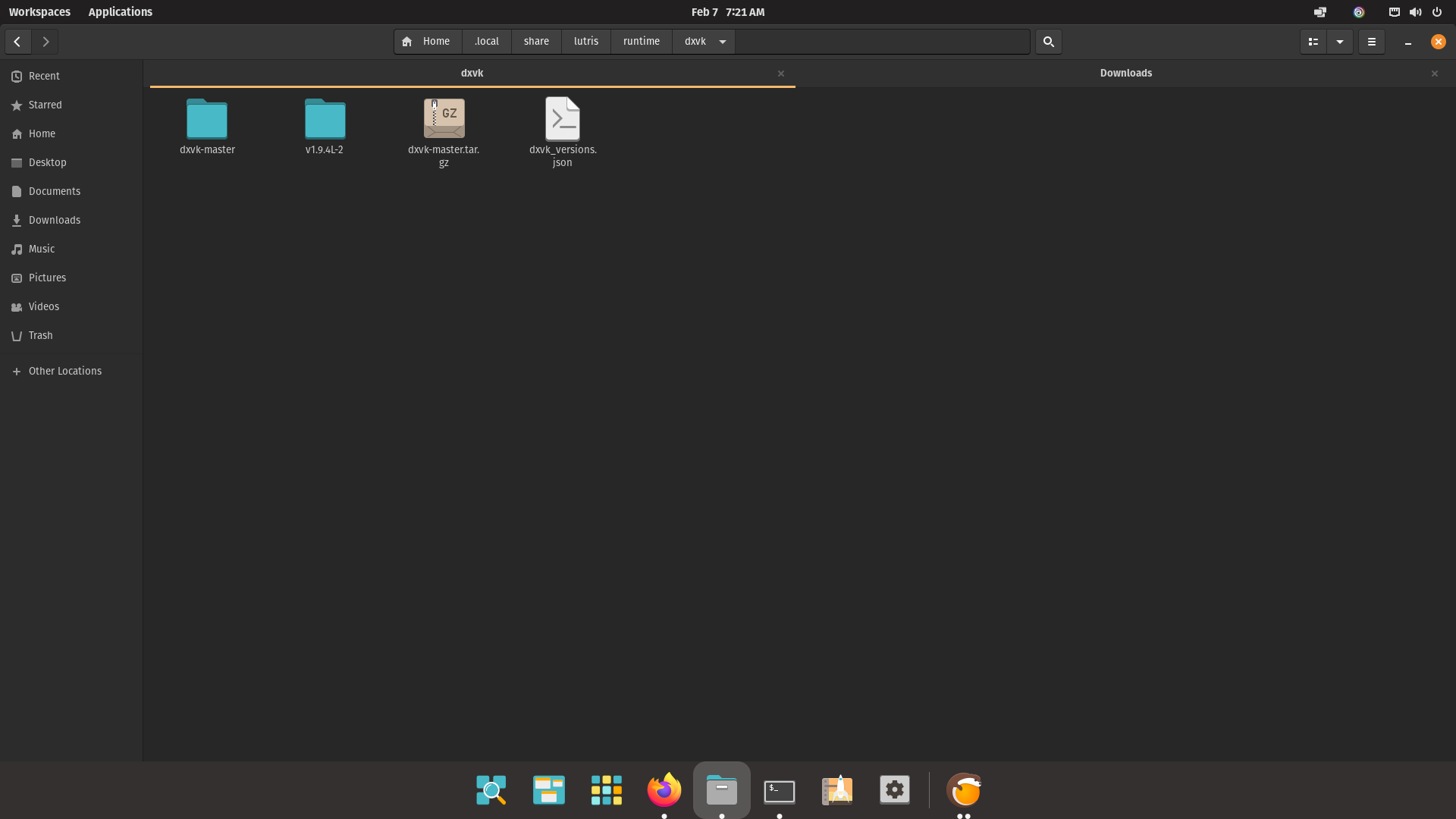Go forward with the next arrow
This screenshot has height=819, width=1456.
(45, 42)
